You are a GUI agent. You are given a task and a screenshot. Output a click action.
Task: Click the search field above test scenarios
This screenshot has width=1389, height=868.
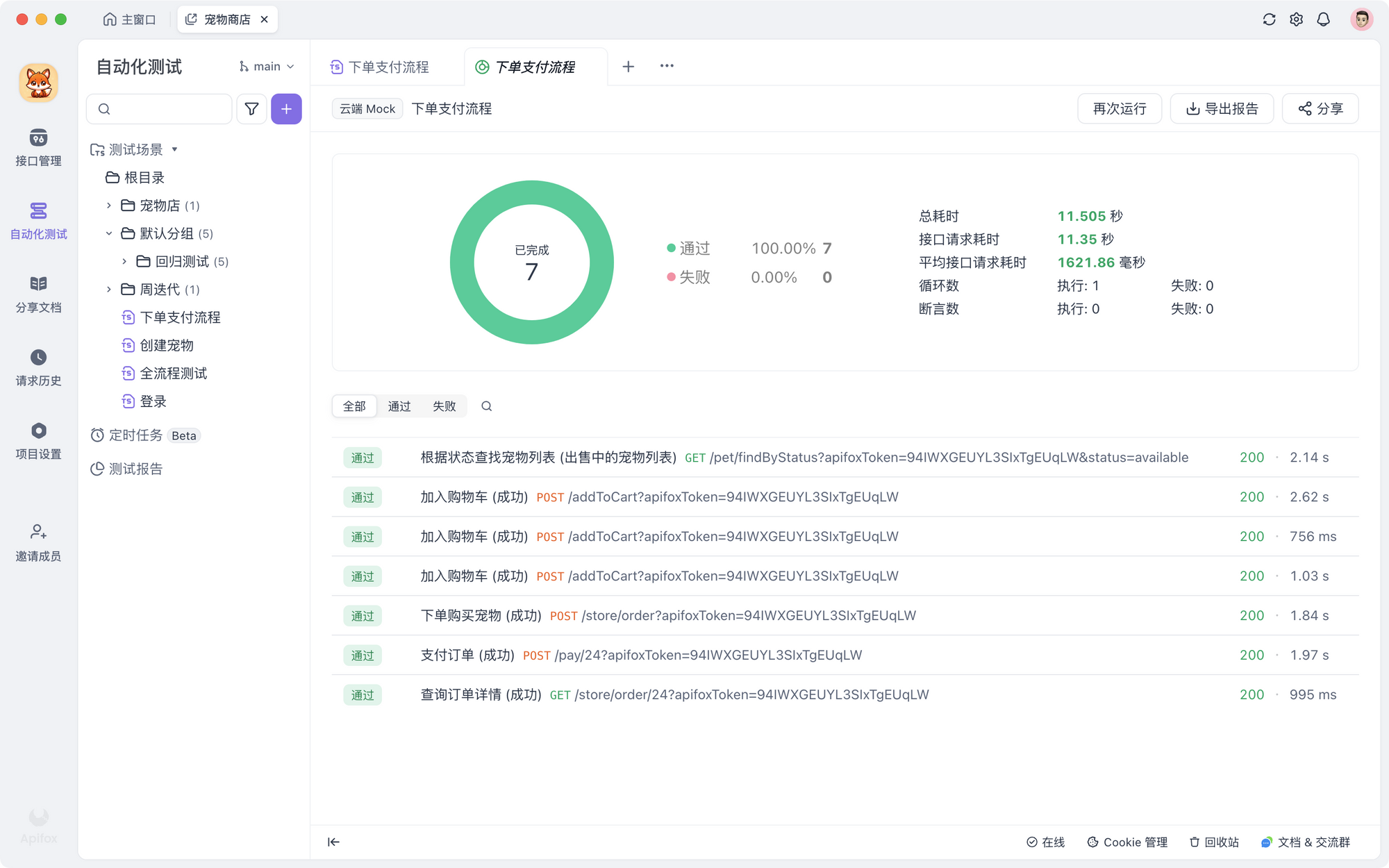[158, 108]
